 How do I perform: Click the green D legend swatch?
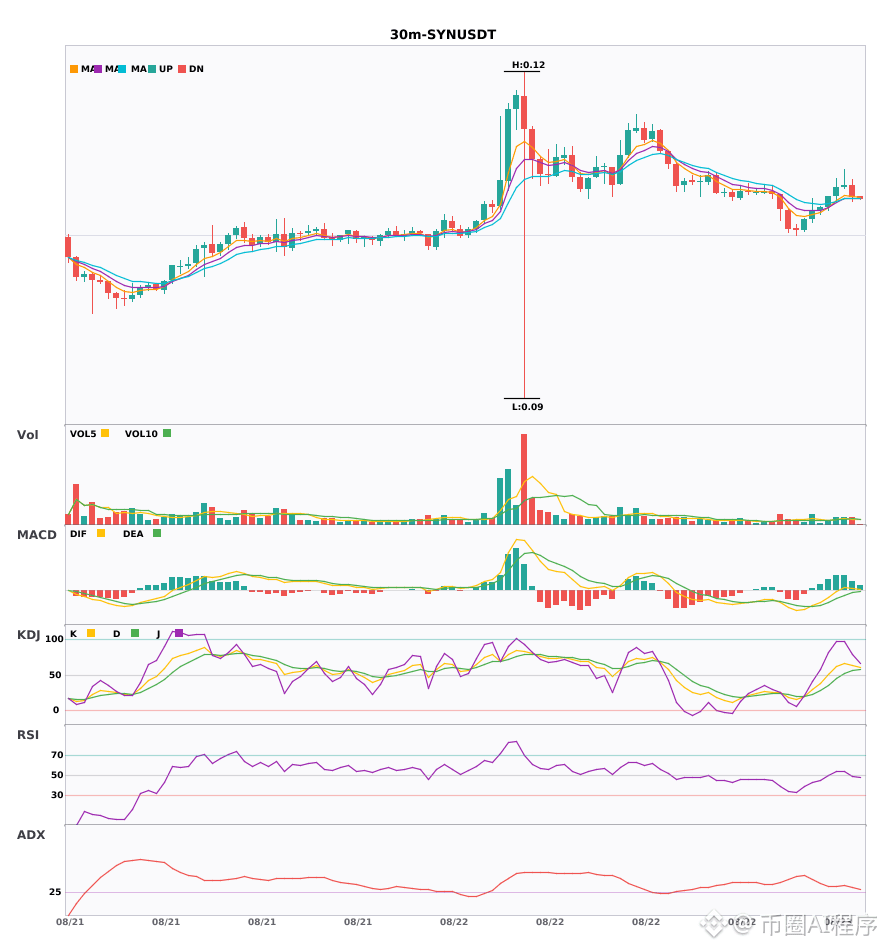tap(135, 633)
